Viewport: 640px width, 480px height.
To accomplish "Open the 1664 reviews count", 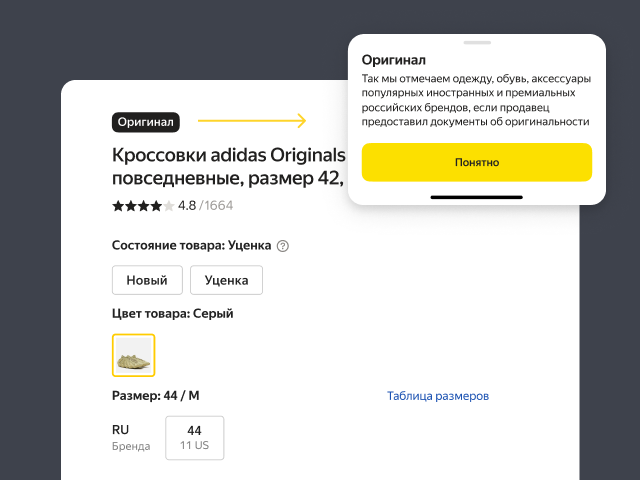I will tap(219, 206).
